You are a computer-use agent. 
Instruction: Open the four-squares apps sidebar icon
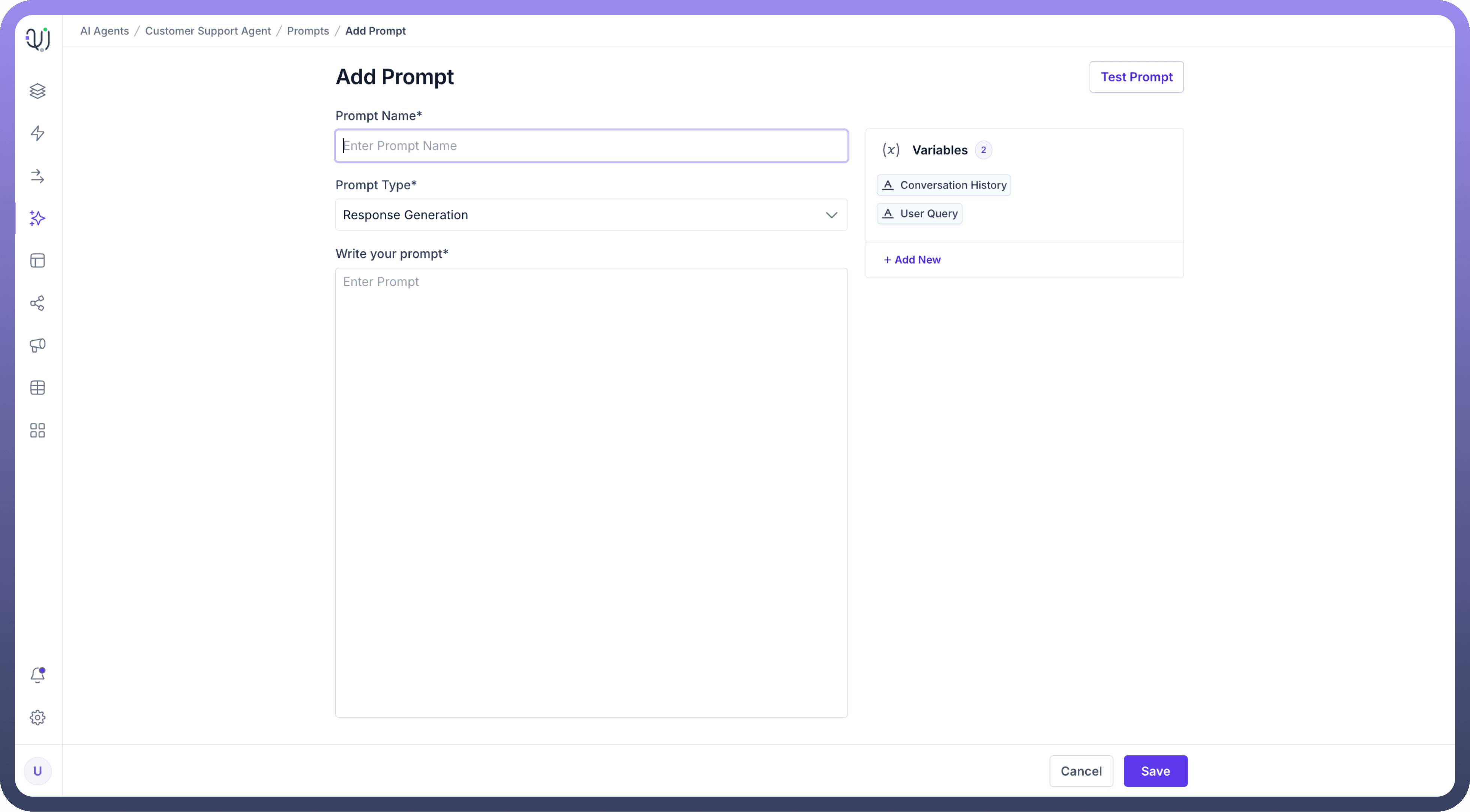[x=37, y=430]
